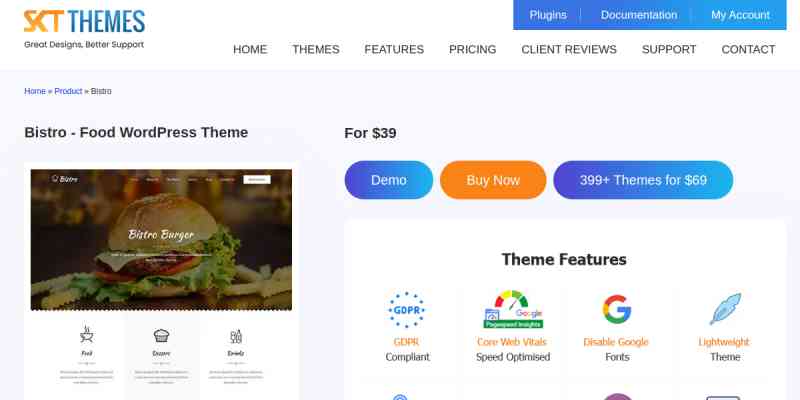The height and width of the screenshot is (400, 800).
Task: Click the orange Buy Now button
Action: click(x=493, y=180)
